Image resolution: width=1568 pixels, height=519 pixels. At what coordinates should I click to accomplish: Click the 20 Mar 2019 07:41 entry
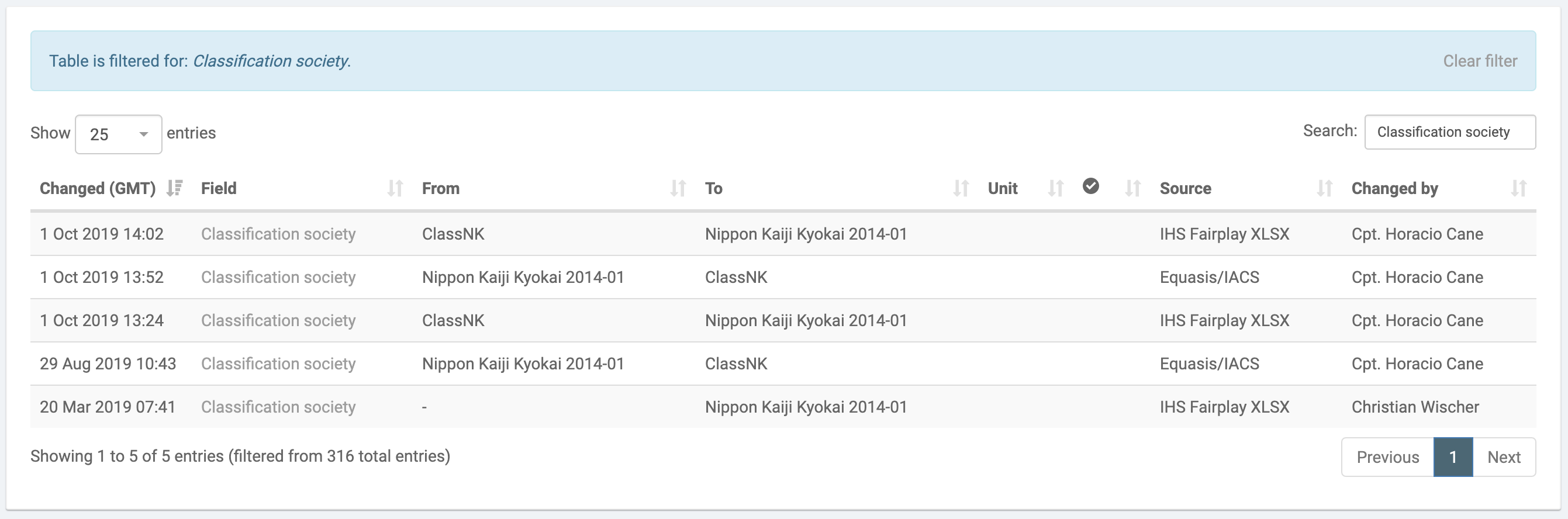[x=107, y=407]
